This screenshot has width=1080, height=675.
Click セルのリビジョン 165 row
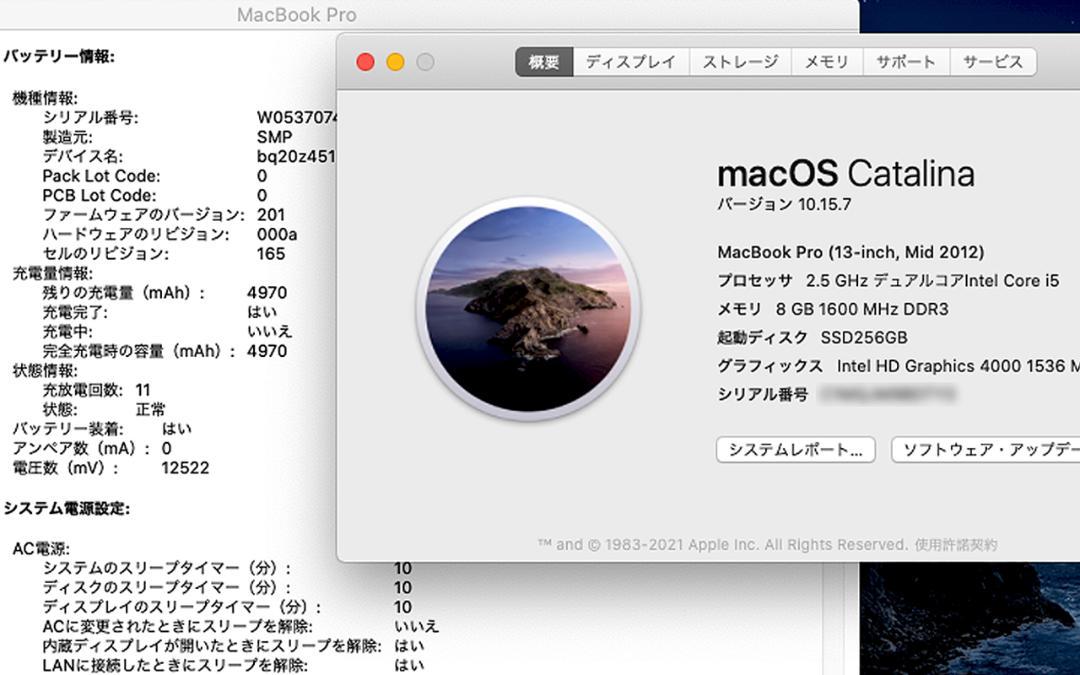coord(164,253)
